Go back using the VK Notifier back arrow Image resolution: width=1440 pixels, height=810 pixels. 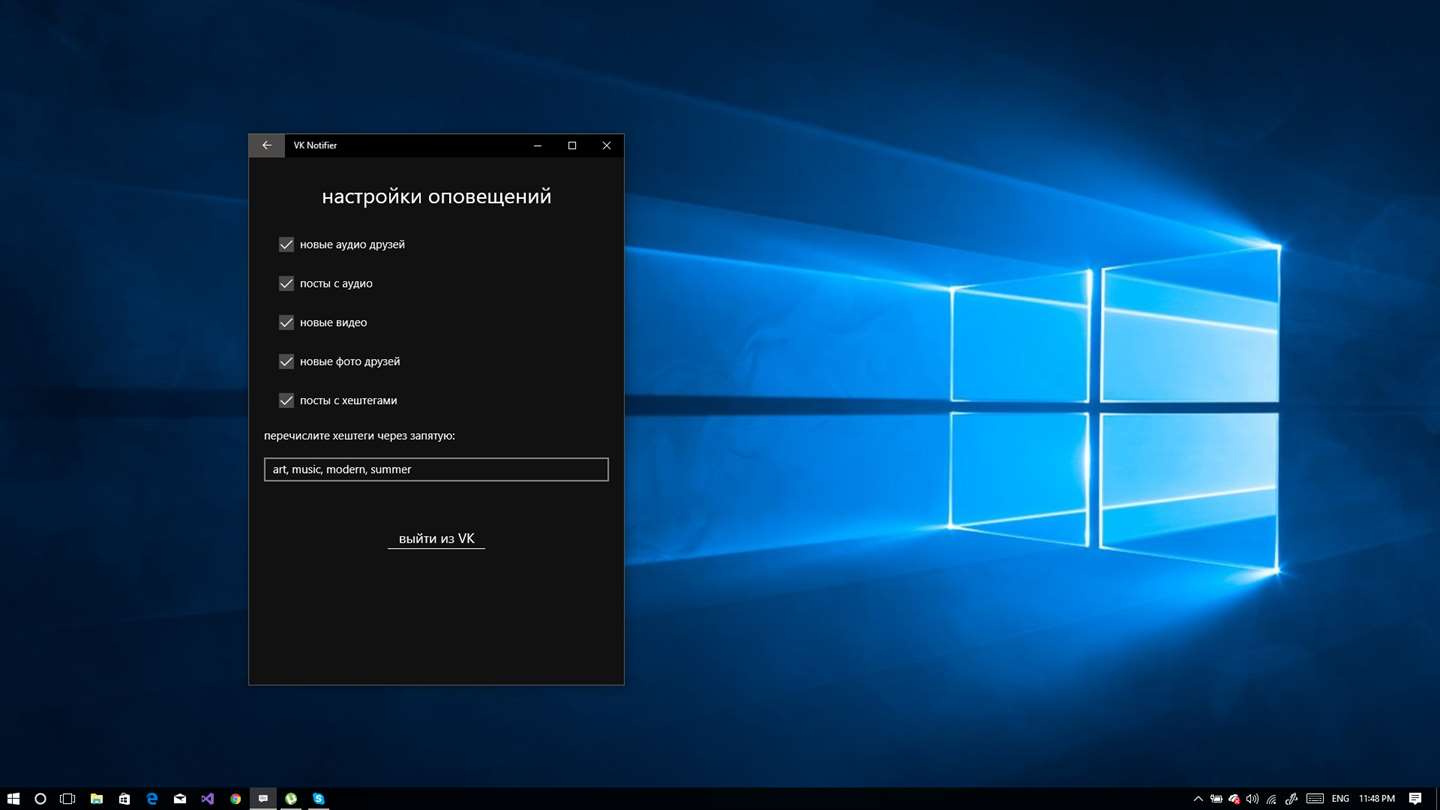point(266,146)
